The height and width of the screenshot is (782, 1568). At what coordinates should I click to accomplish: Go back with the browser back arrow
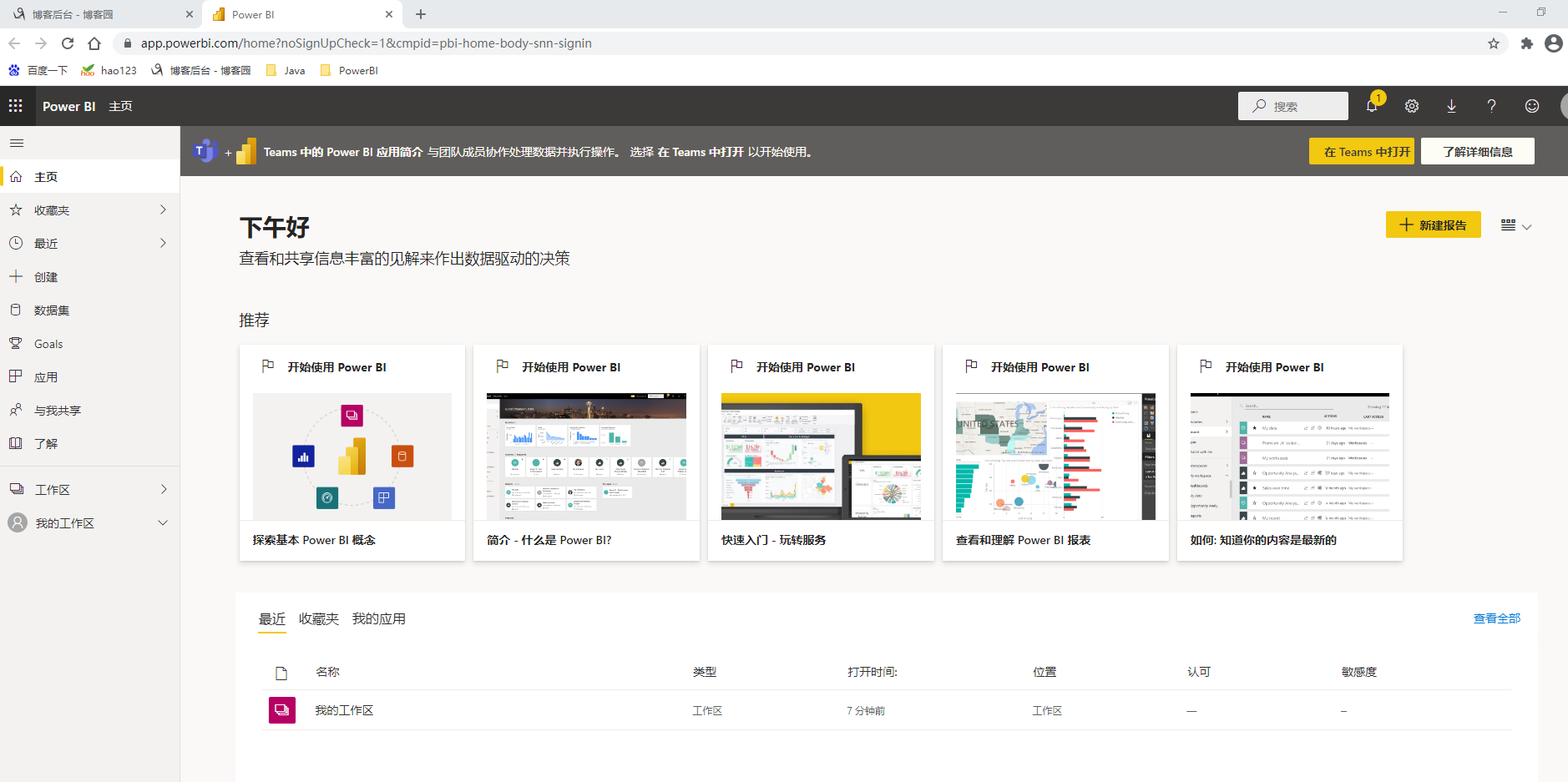point(14,43)
